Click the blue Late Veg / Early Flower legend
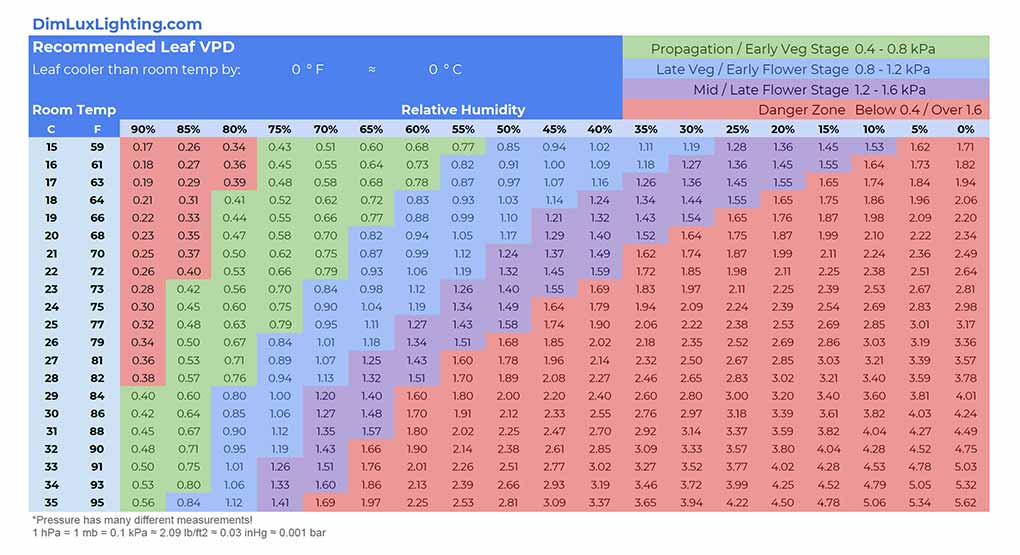Screen dimensions: 1020x555 point(805,70)
